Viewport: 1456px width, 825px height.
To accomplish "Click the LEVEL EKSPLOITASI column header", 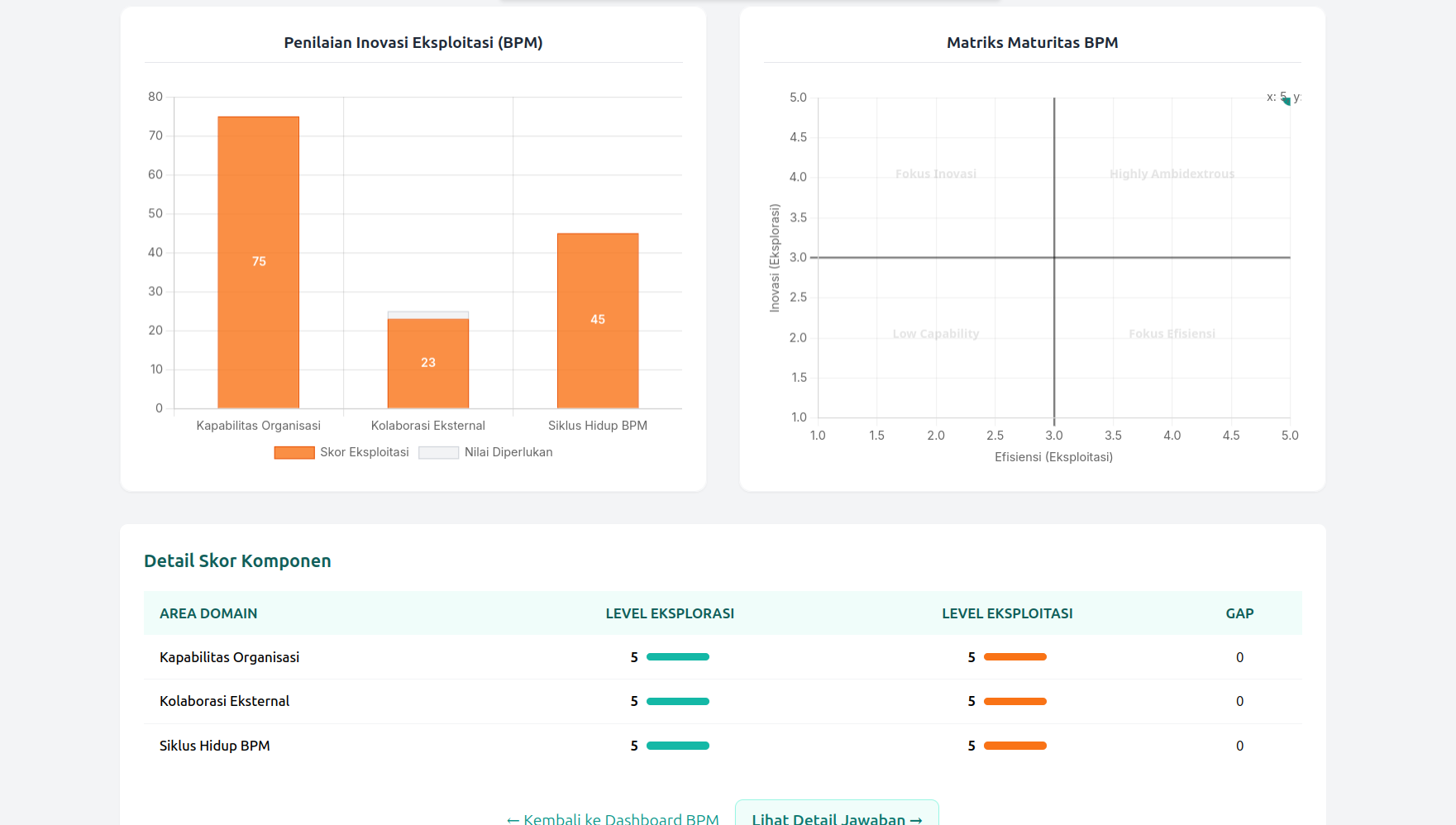I will click(1007, 613).
